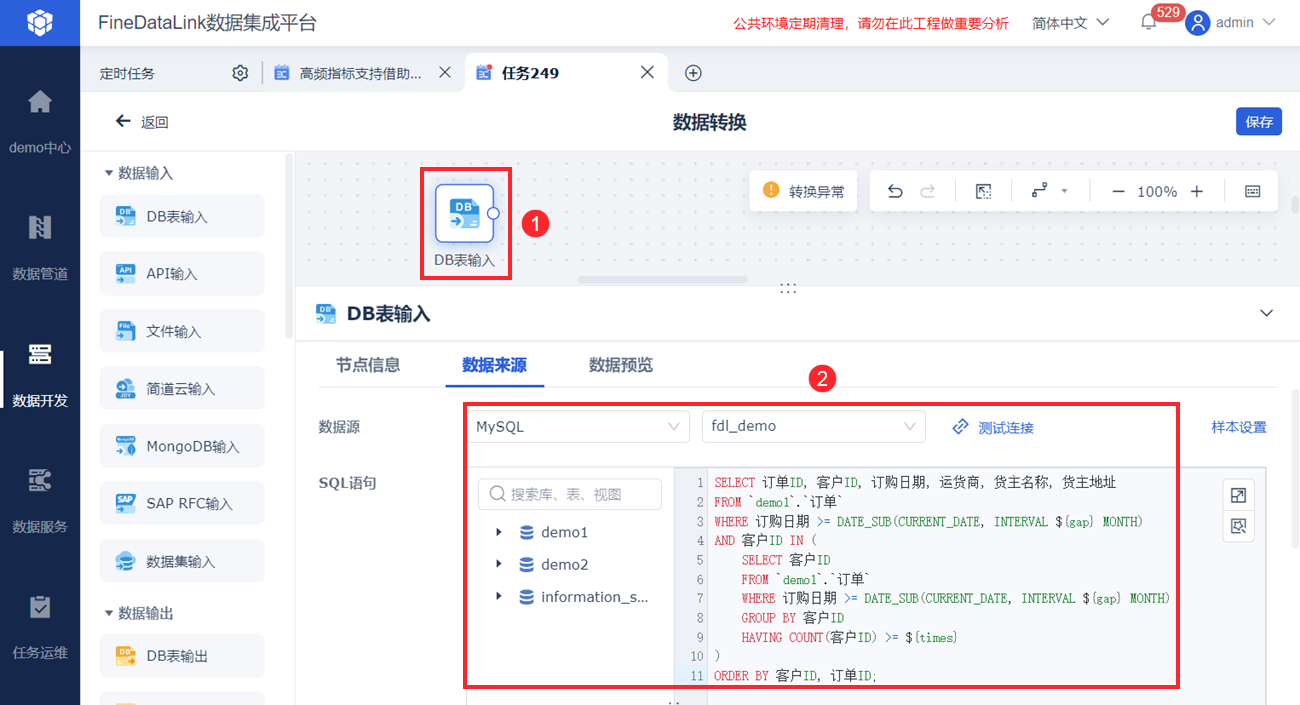The width and height of the screenshot is (1300, 705).
Task: Click the undo arrow in canvas toolbar
Action: click(895, 191)
